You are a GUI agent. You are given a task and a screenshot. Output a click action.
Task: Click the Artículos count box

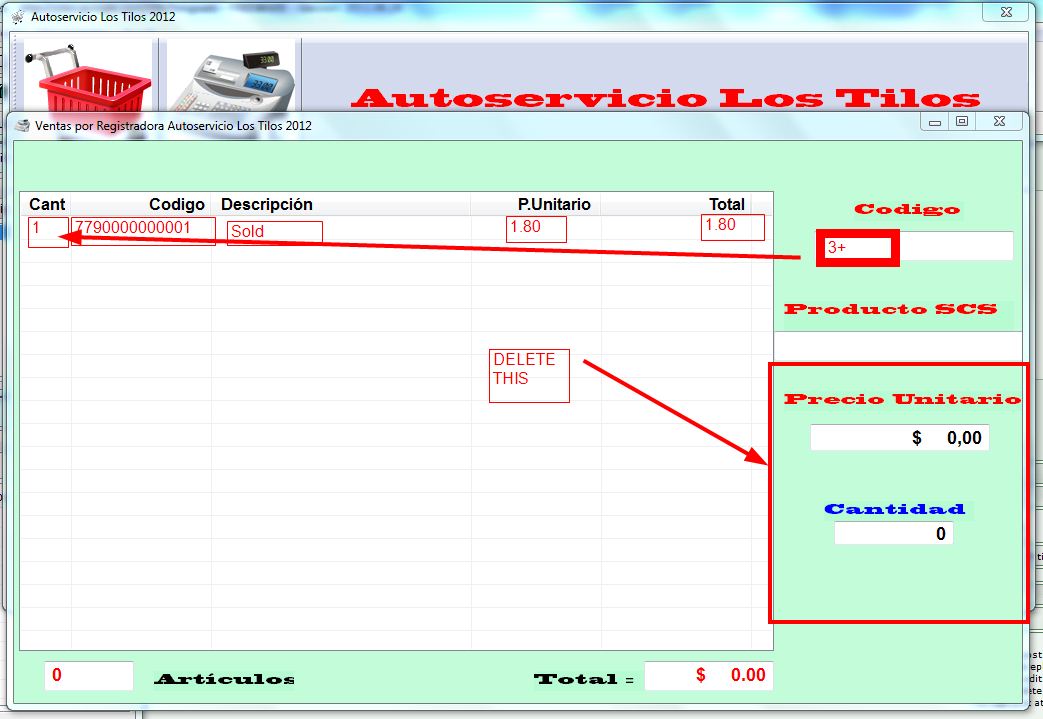(x=88, y=676)
